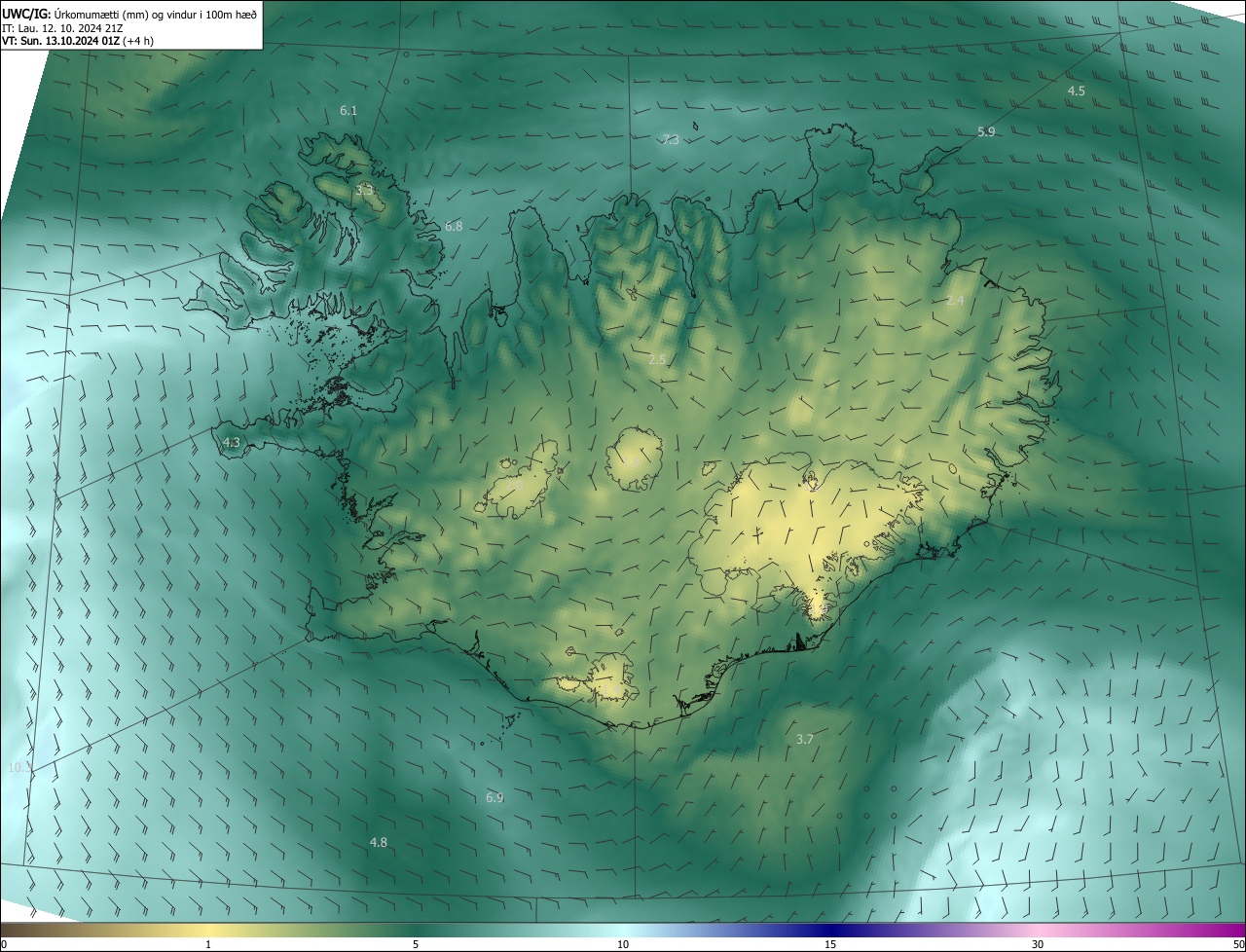Click the 4.5 value label
Image resolution: width=1246 pixels, height=952 pixels.
coord(1076,91)
